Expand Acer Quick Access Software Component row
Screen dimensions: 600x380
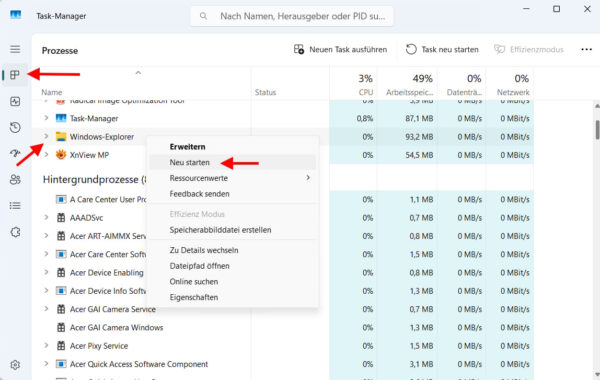(46, 364)
